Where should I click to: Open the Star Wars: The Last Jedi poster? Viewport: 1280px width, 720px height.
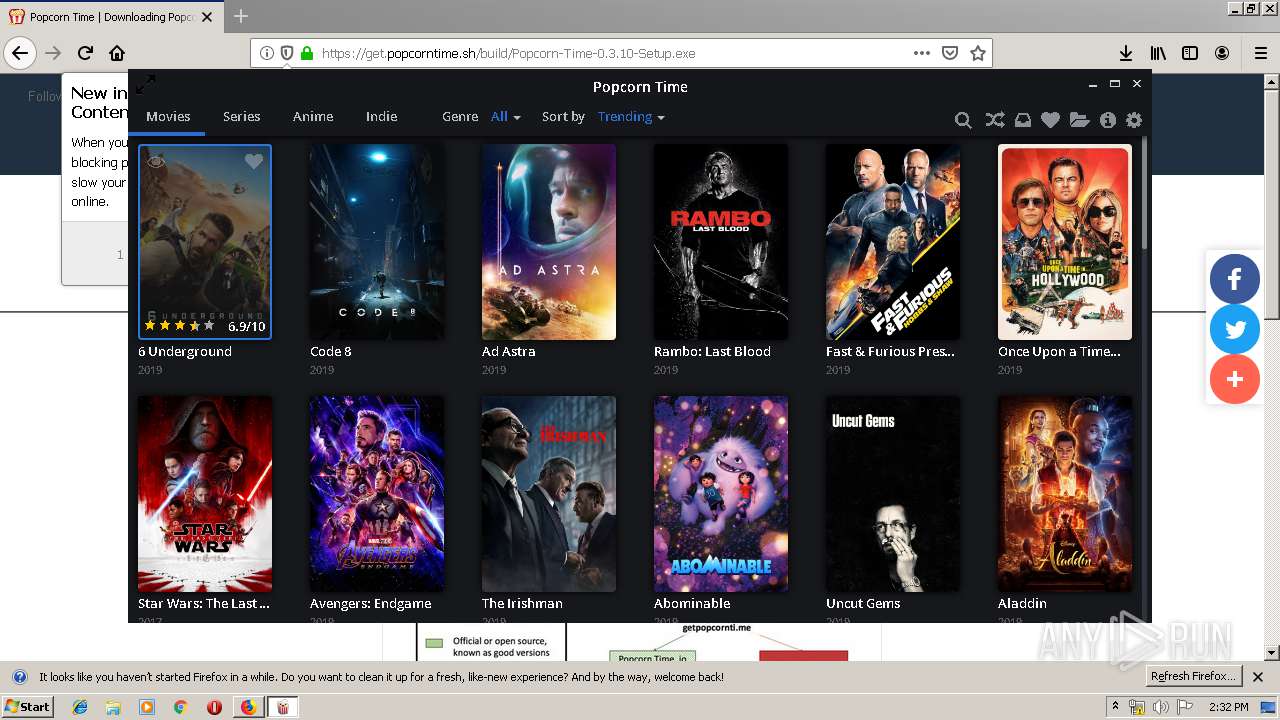[x=205, y=494]
